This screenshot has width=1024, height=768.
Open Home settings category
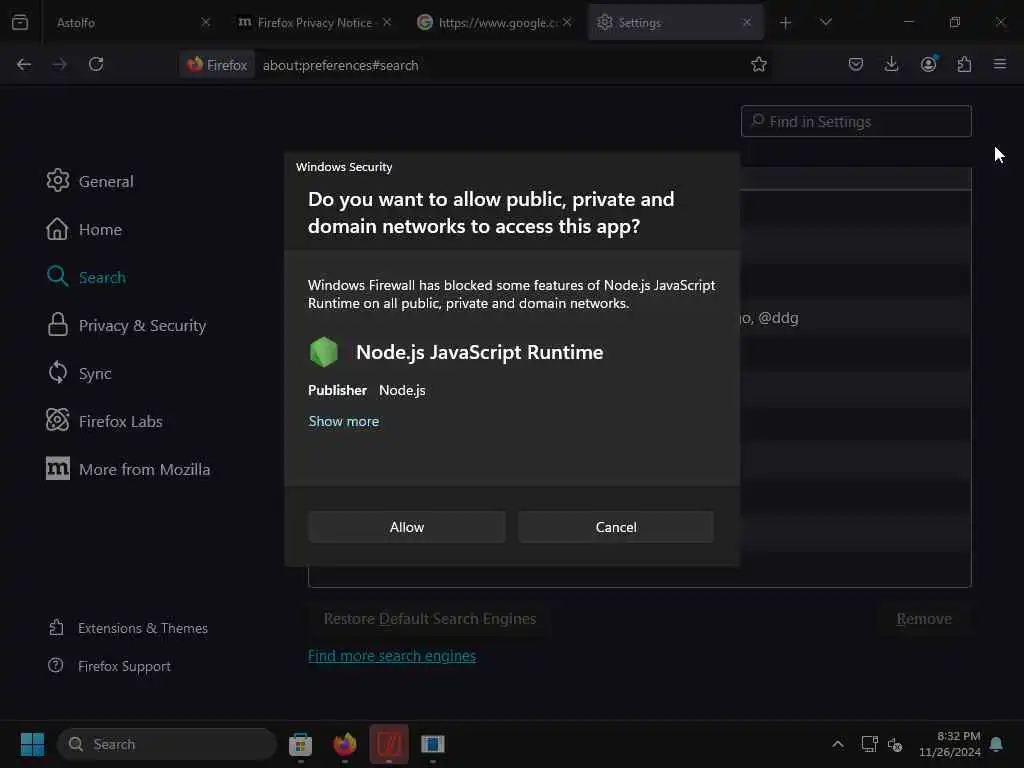[84, 229]
